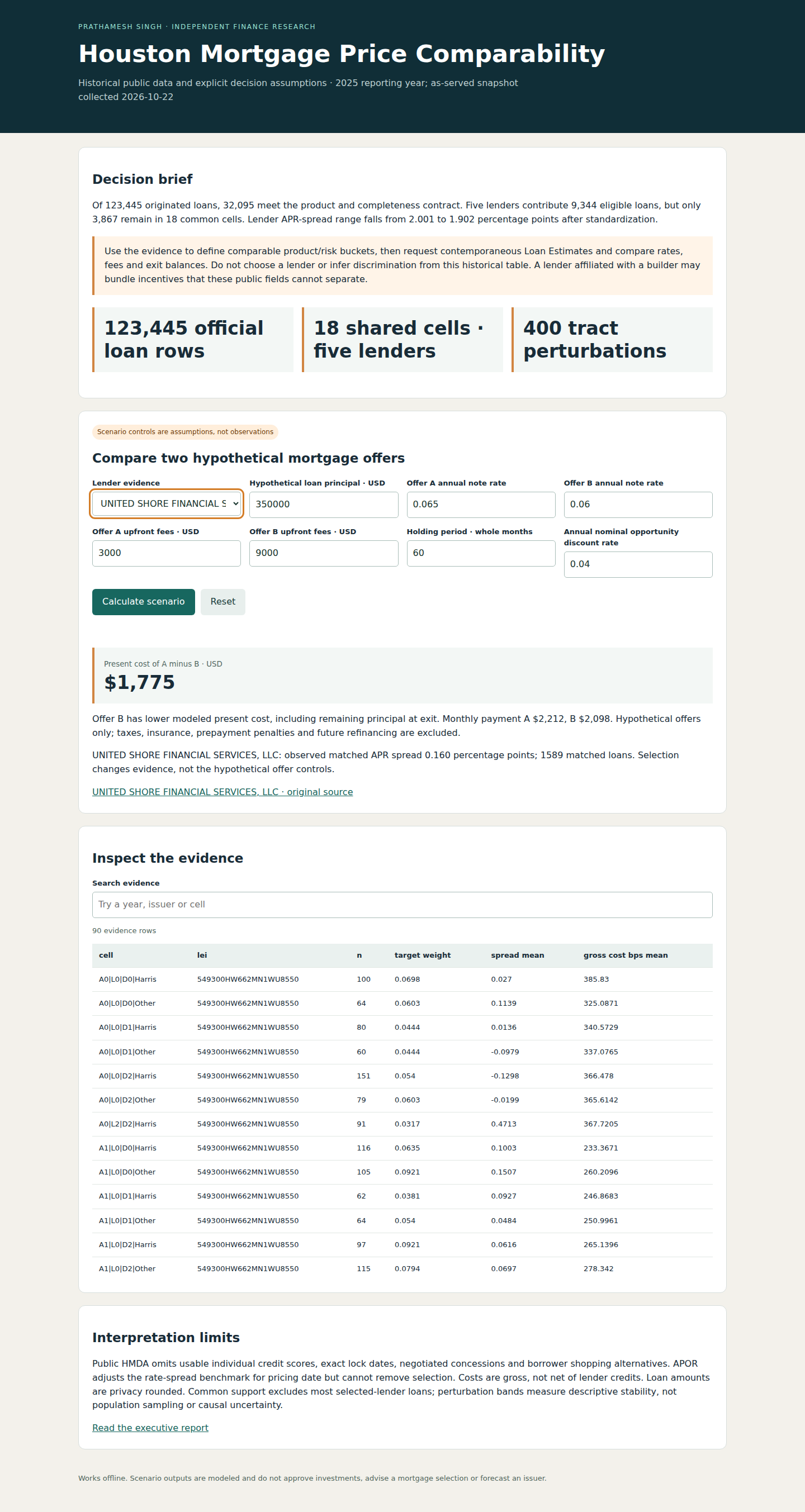Select the A0|L0|D0|Other cell entry

point(127,1003)
